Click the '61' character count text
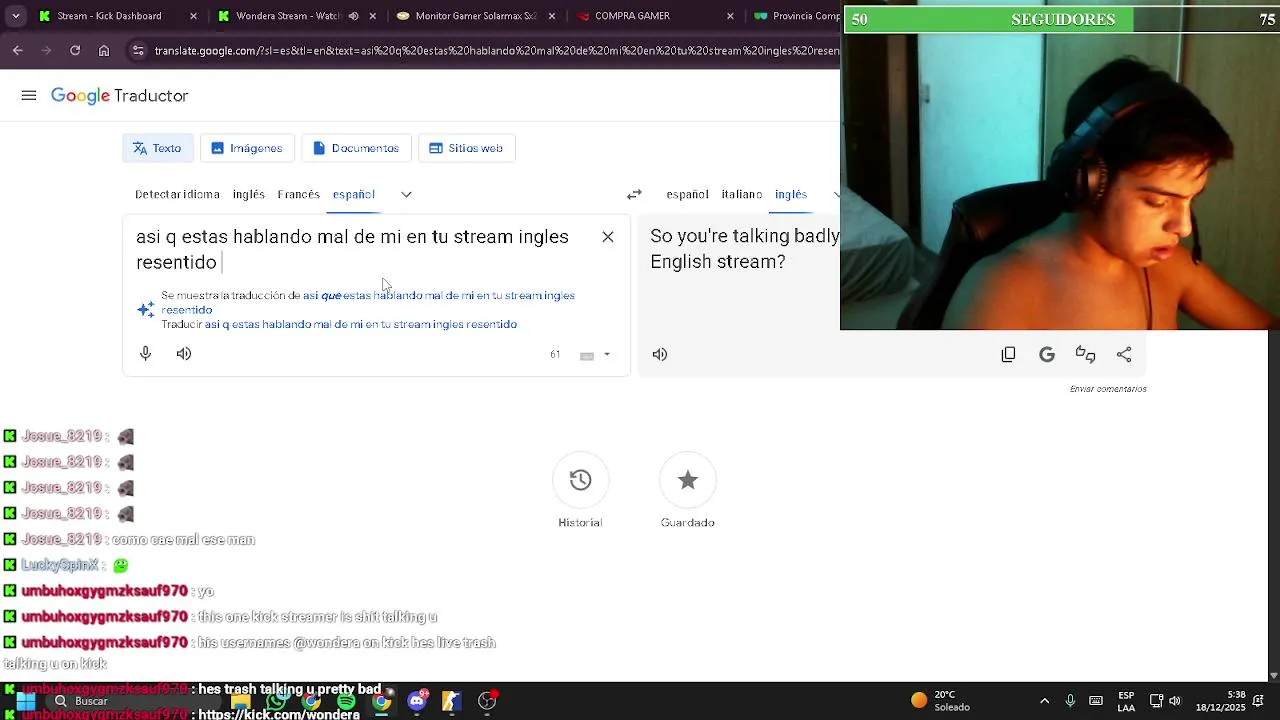The image size is (1280, 720). click(x=555, y=355)
